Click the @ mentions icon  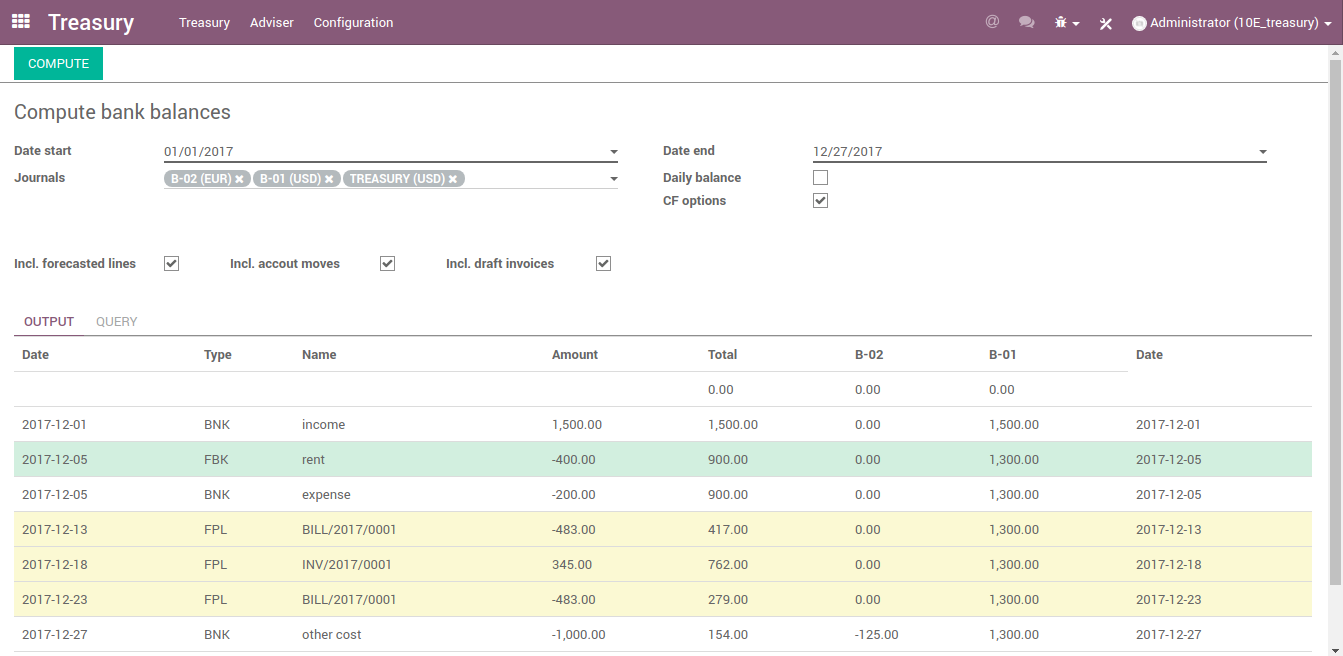[x=992, y=22]
